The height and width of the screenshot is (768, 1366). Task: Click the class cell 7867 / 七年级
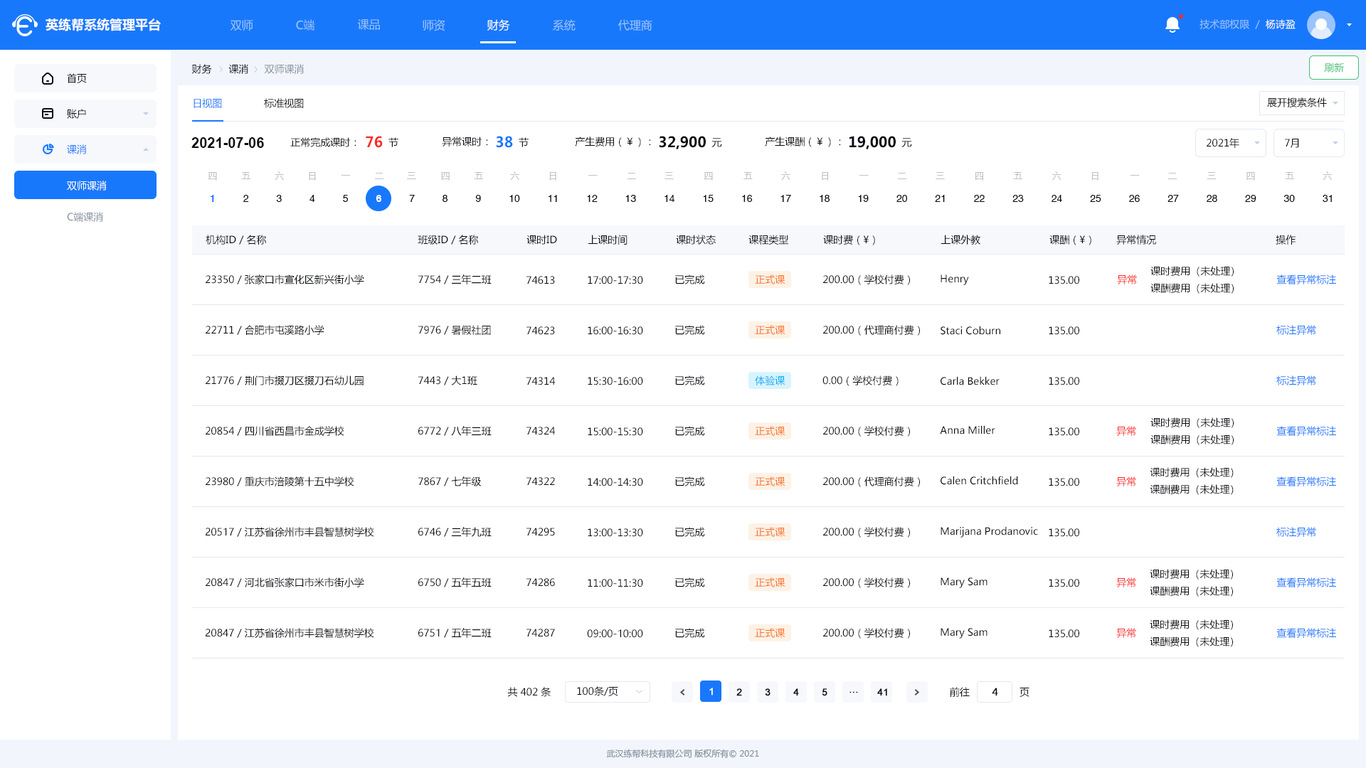click(x=450, y=482)
